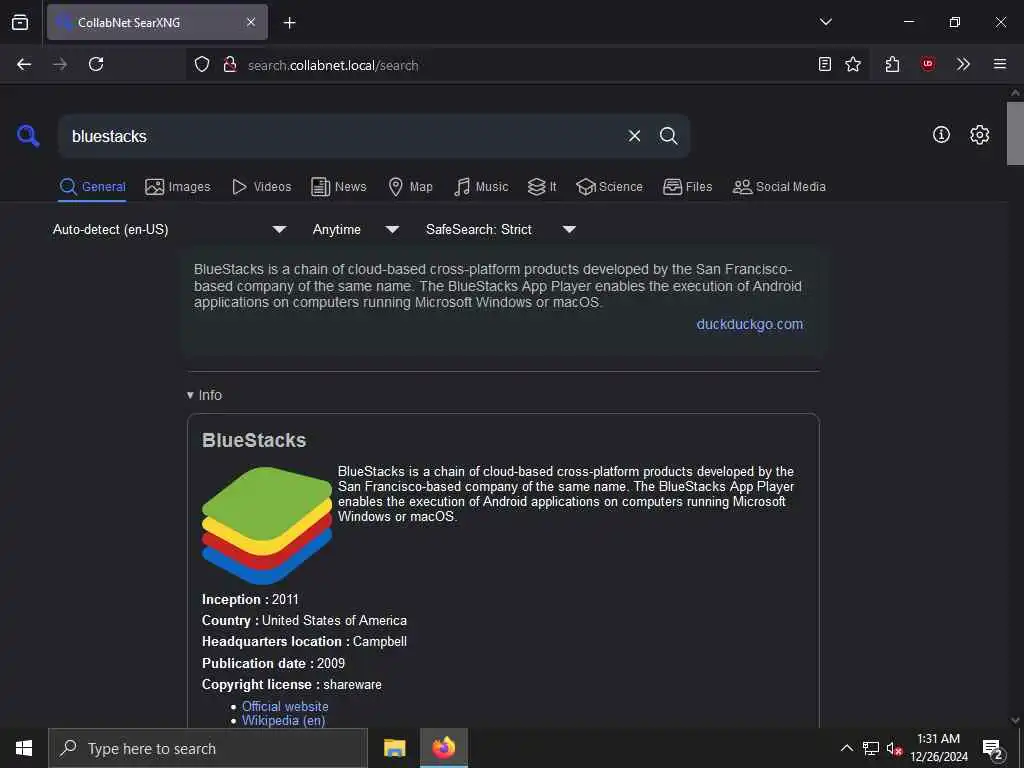
Task: Open Wikipedia (en) link
Action: point(283,720)
